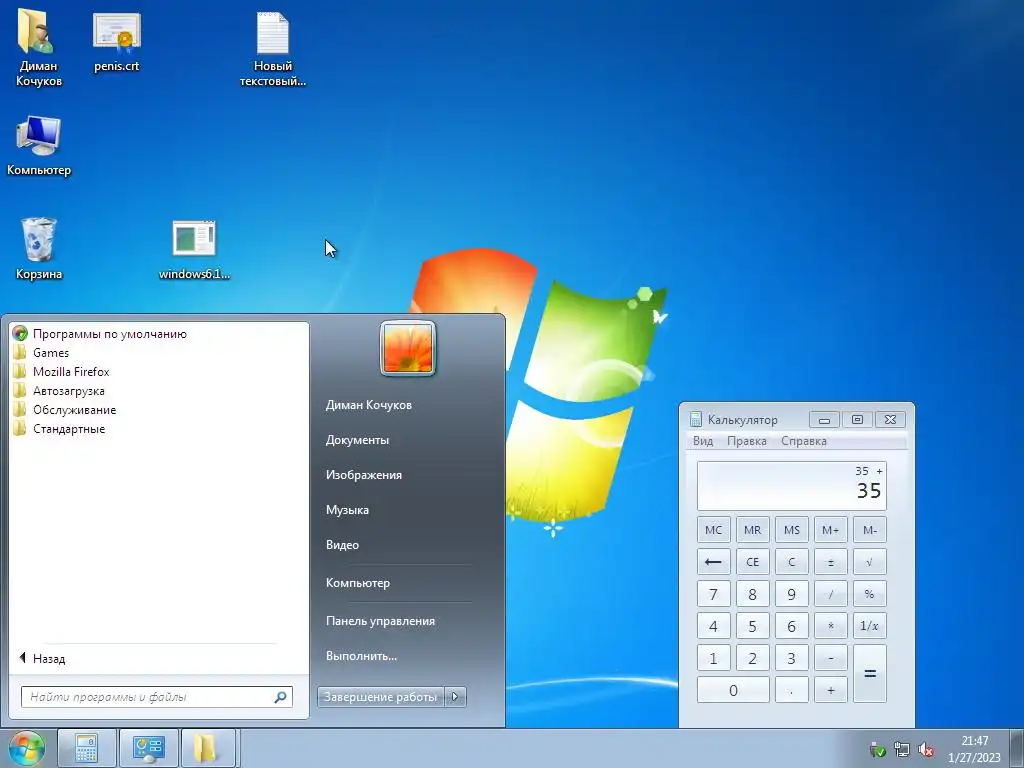The height and width of the screenshot is (768, 1024).
Task: Click digit 0 on the calculator
Action: tap(733, 690)
